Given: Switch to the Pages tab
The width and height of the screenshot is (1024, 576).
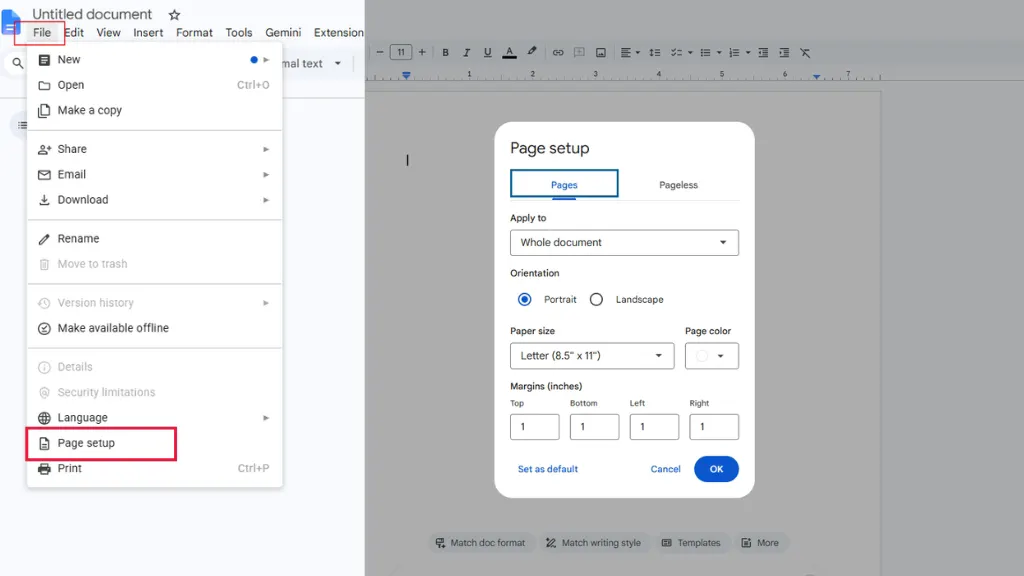Looking at the screenshot, I should coord(564,184).
